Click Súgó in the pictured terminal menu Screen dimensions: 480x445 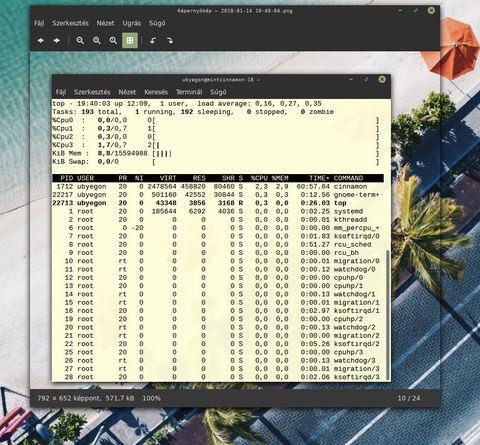(218, 92)
